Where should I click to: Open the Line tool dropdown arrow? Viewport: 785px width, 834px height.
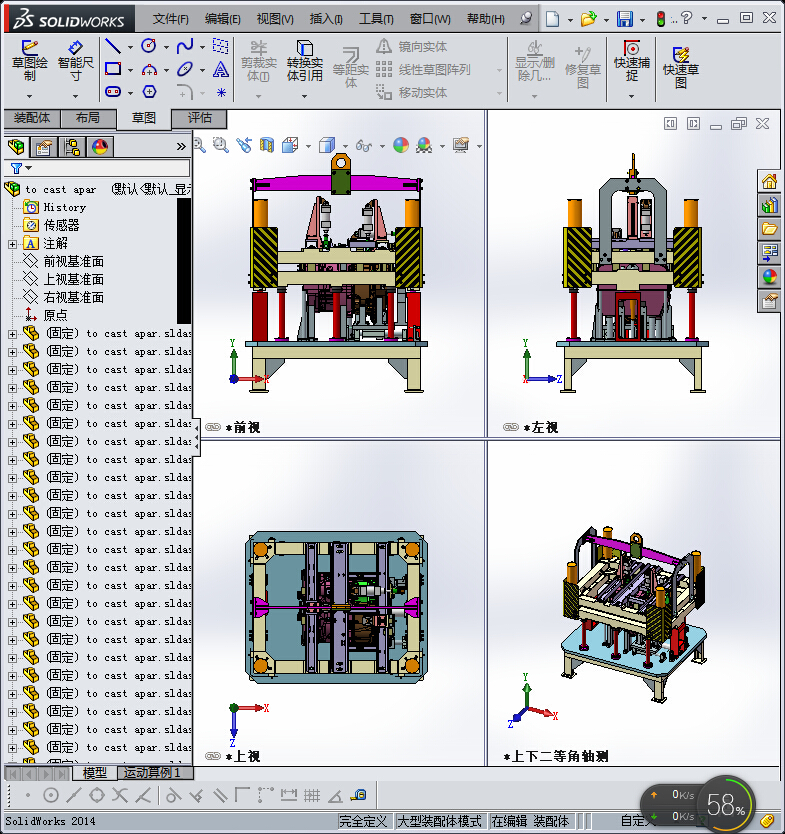[x=130, y=47]
